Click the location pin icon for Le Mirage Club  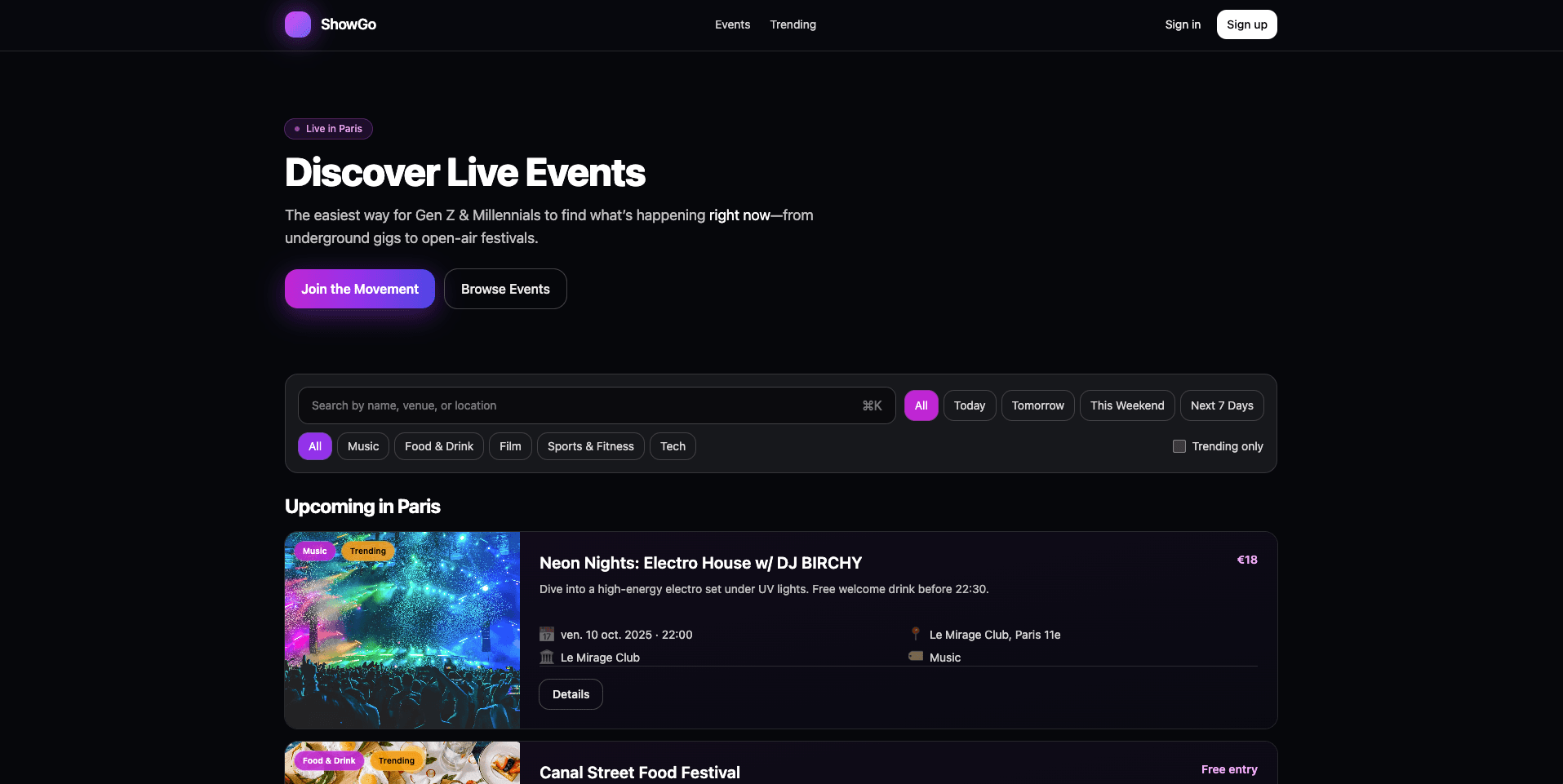(x=916, y=634)
